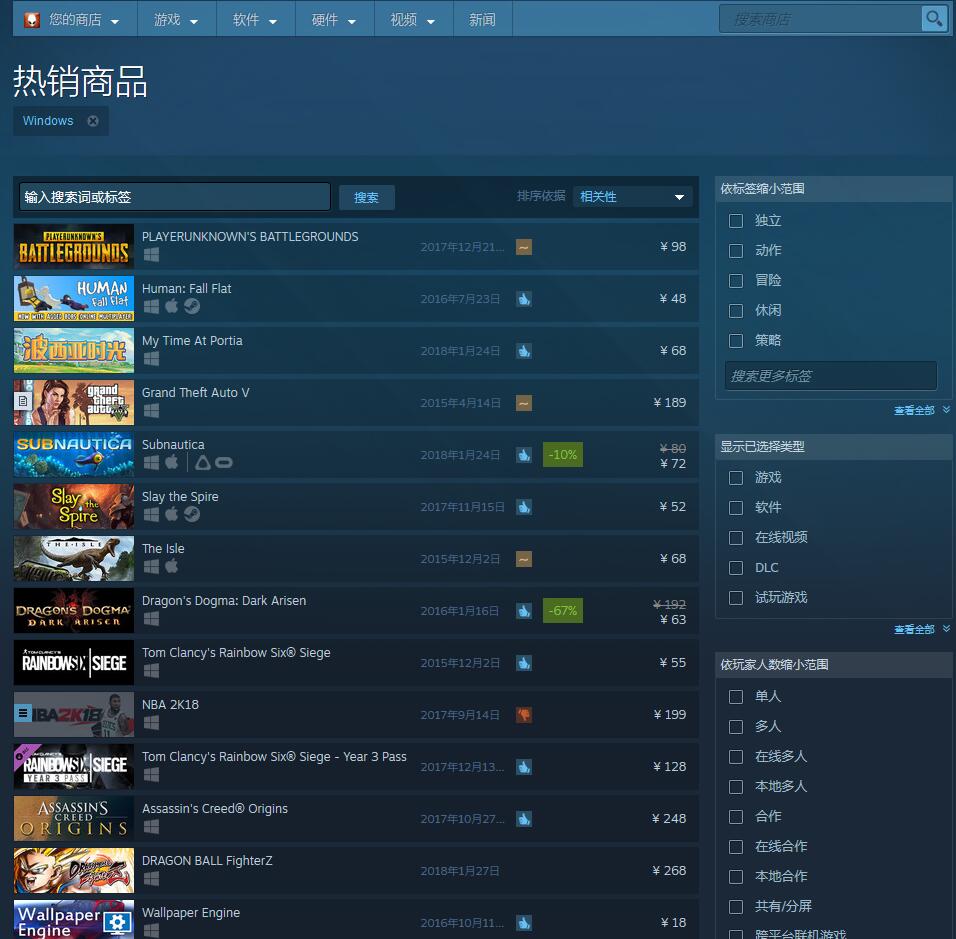Click the SteamOS icon under Human: Fall Flat
Viewport: 956px width, 939px height.
192,306
